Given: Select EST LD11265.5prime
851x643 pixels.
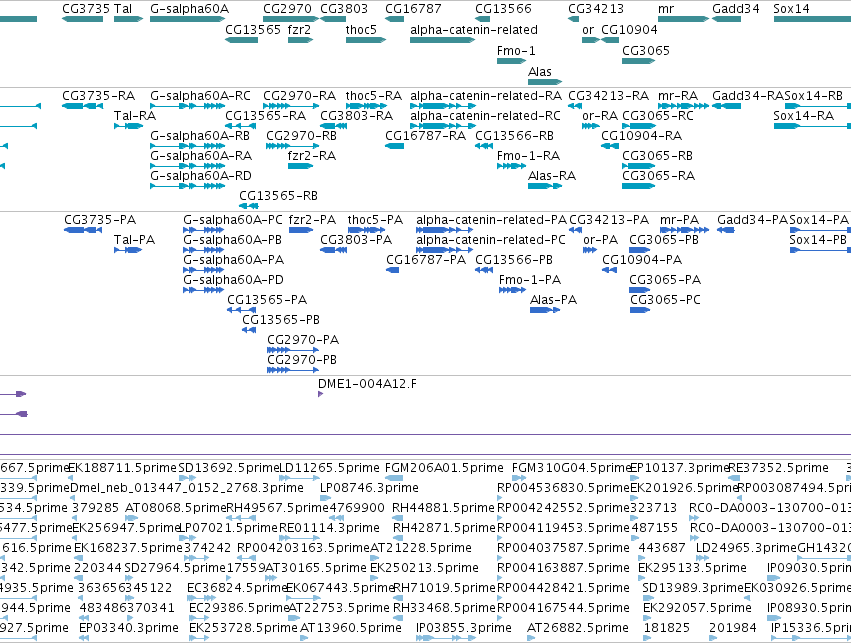Looking at the screenshot, I should 329,468.
